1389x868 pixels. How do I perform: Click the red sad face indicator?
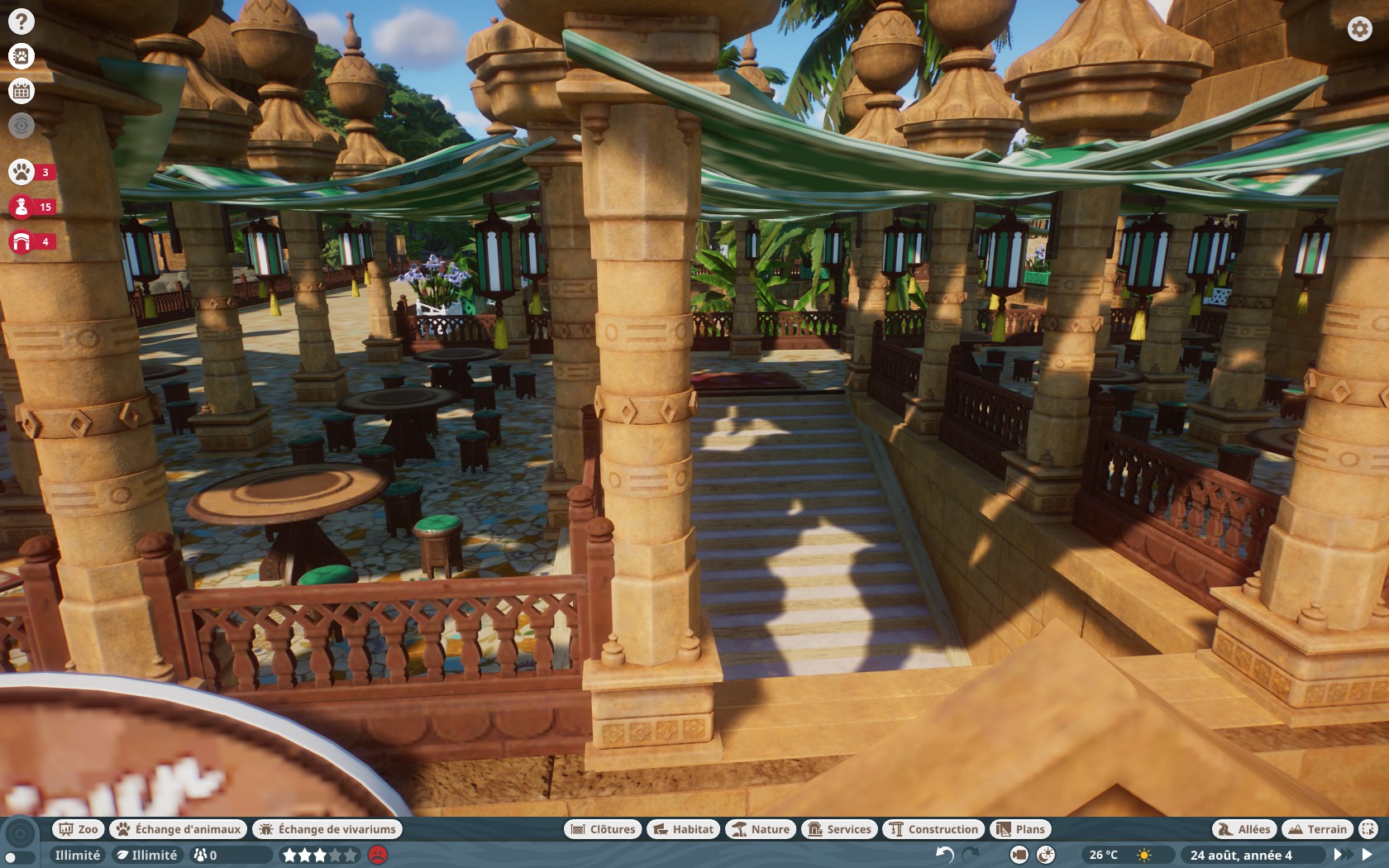click(x=378, y=855)
